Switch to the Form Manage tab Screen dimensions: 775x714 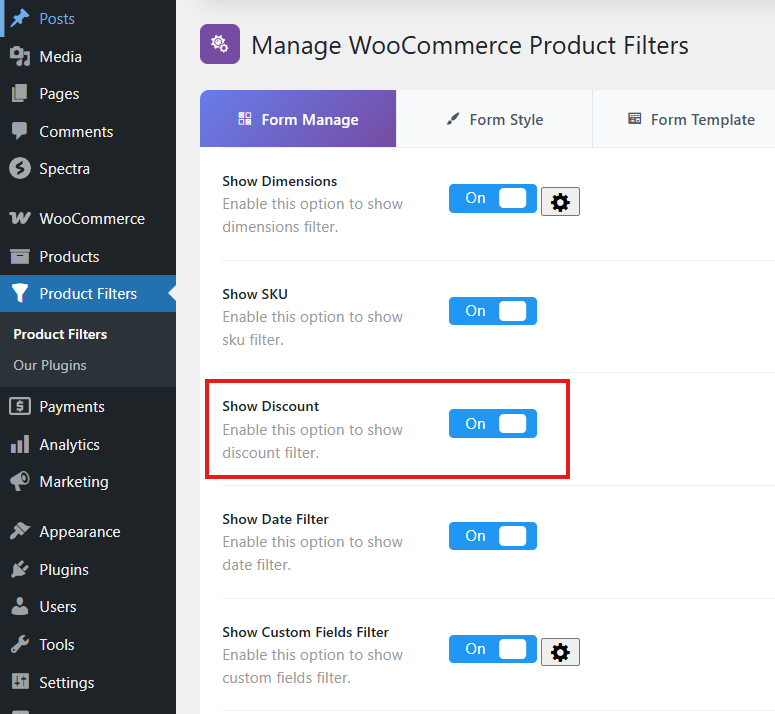(x=298, y=119)
